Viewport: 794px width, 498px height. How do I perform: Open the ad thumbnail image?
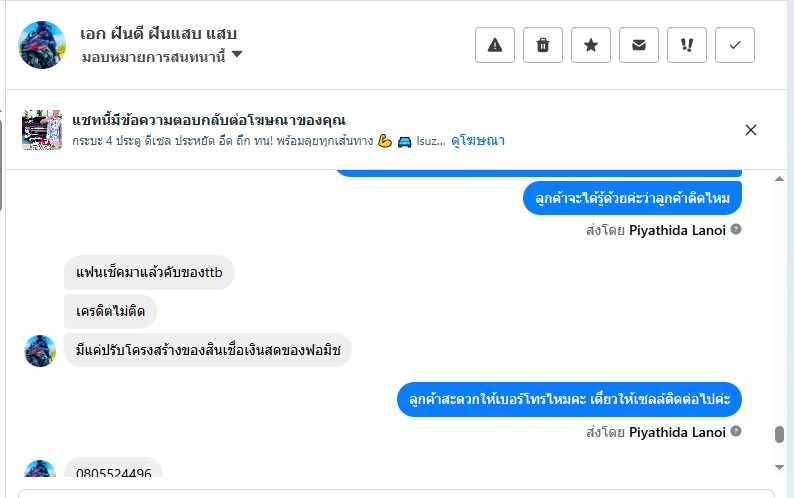tap(42, 130)
